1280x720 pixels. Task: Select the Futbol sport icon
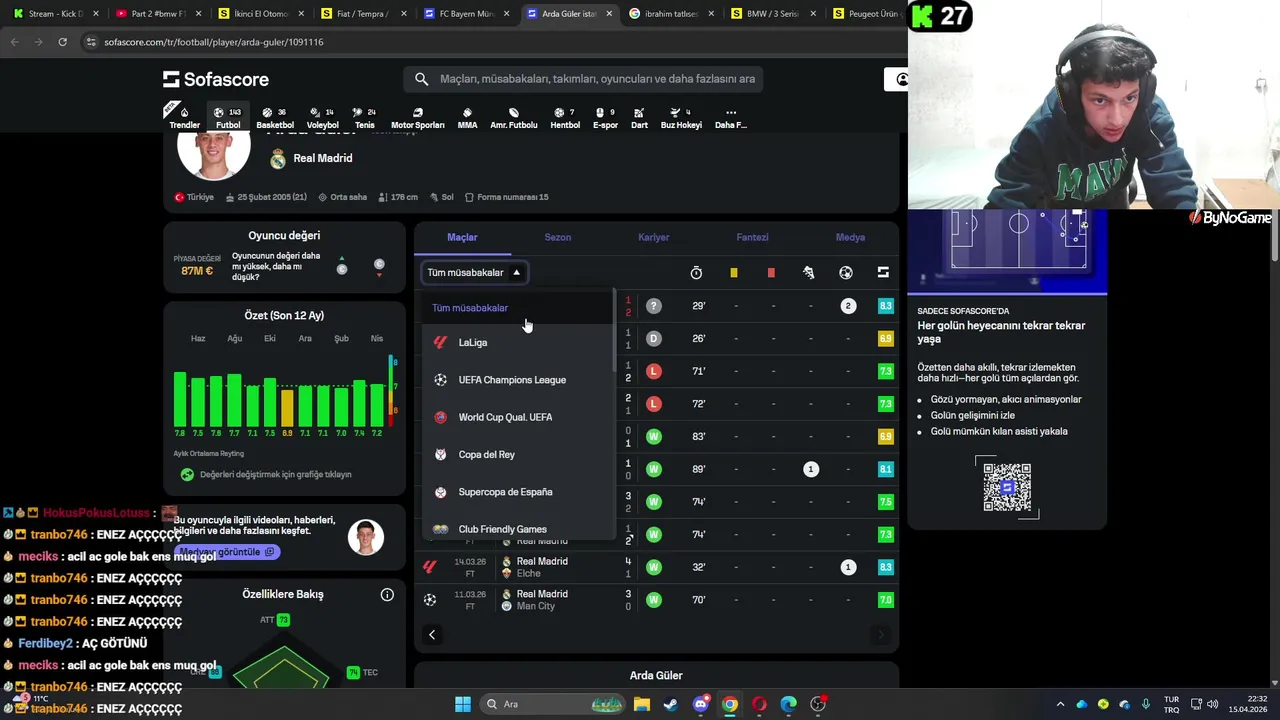pyautogui.click(x=228, y=118)
